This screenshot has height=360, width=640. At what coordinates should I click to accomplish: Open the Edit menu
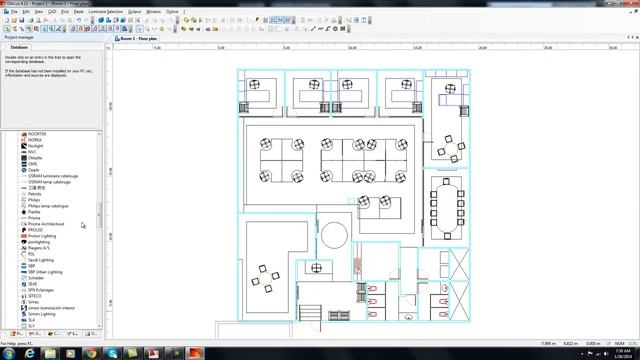click(26, 12)
